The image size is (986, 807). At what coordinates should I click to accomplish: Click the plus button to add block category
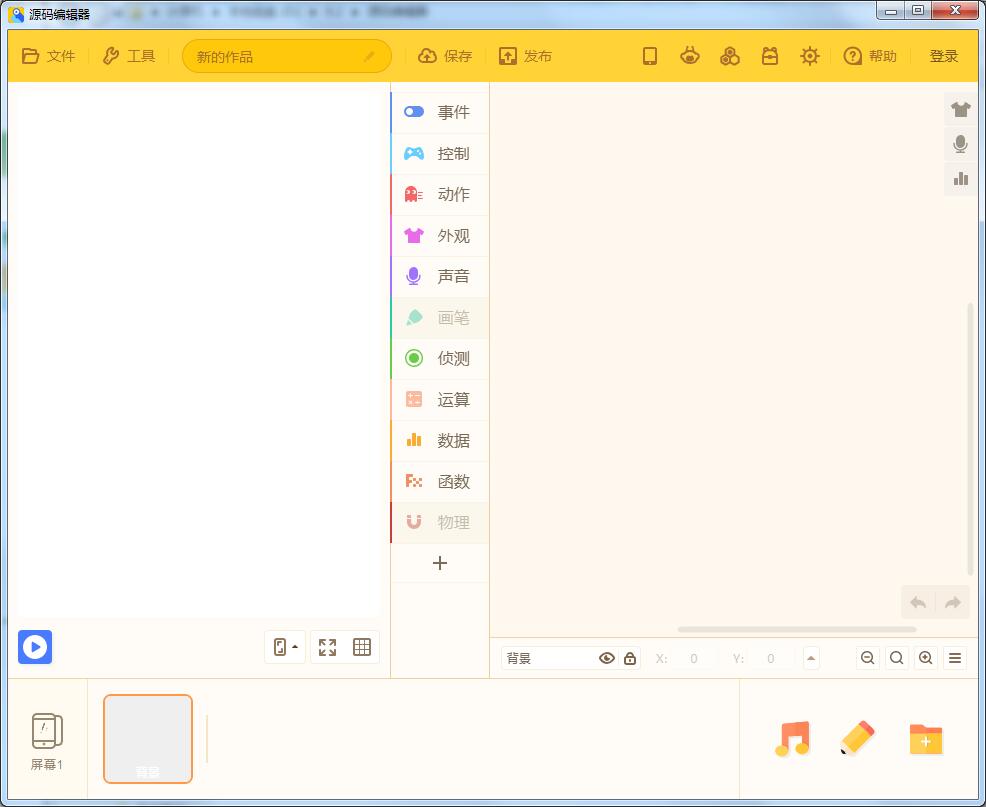coord(440,563)
